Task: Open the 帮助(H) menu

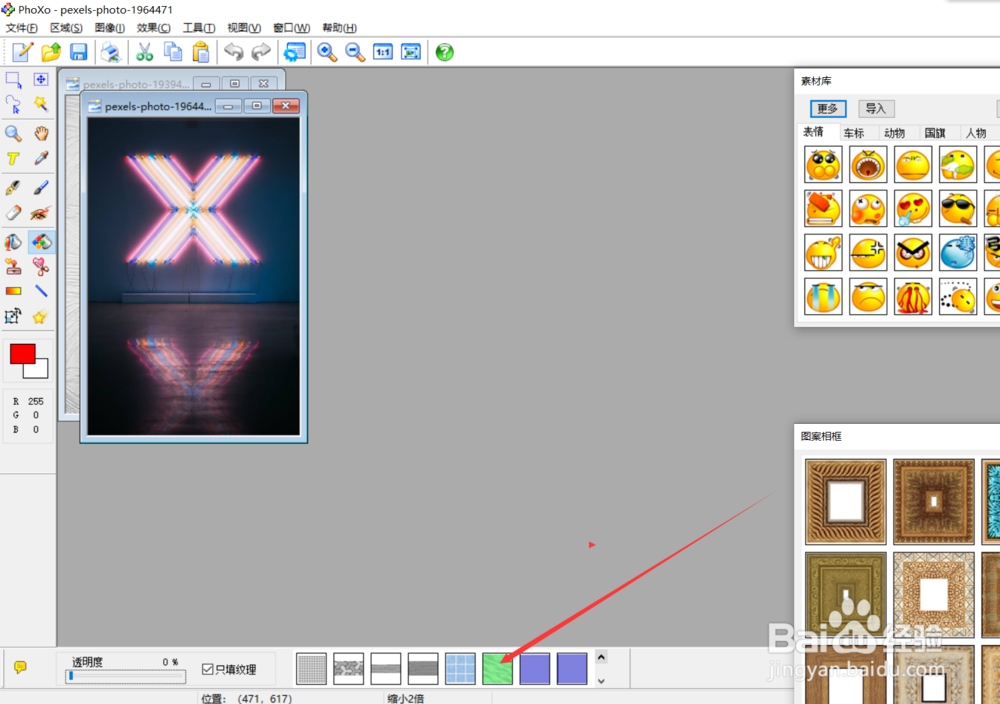Action: [x=339, y=28]
